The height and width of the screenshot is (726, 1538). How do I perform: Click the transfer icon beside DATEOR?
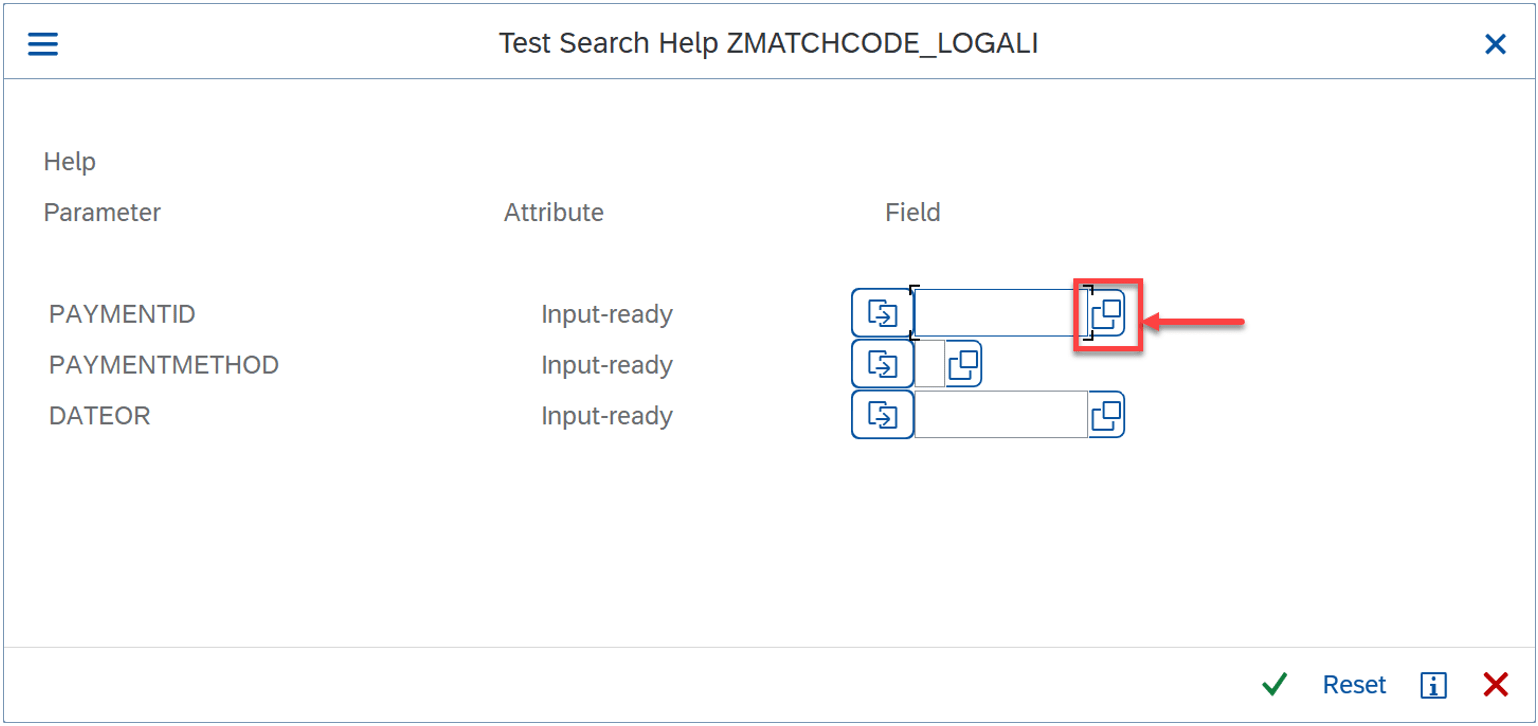[x=881, y=414]
